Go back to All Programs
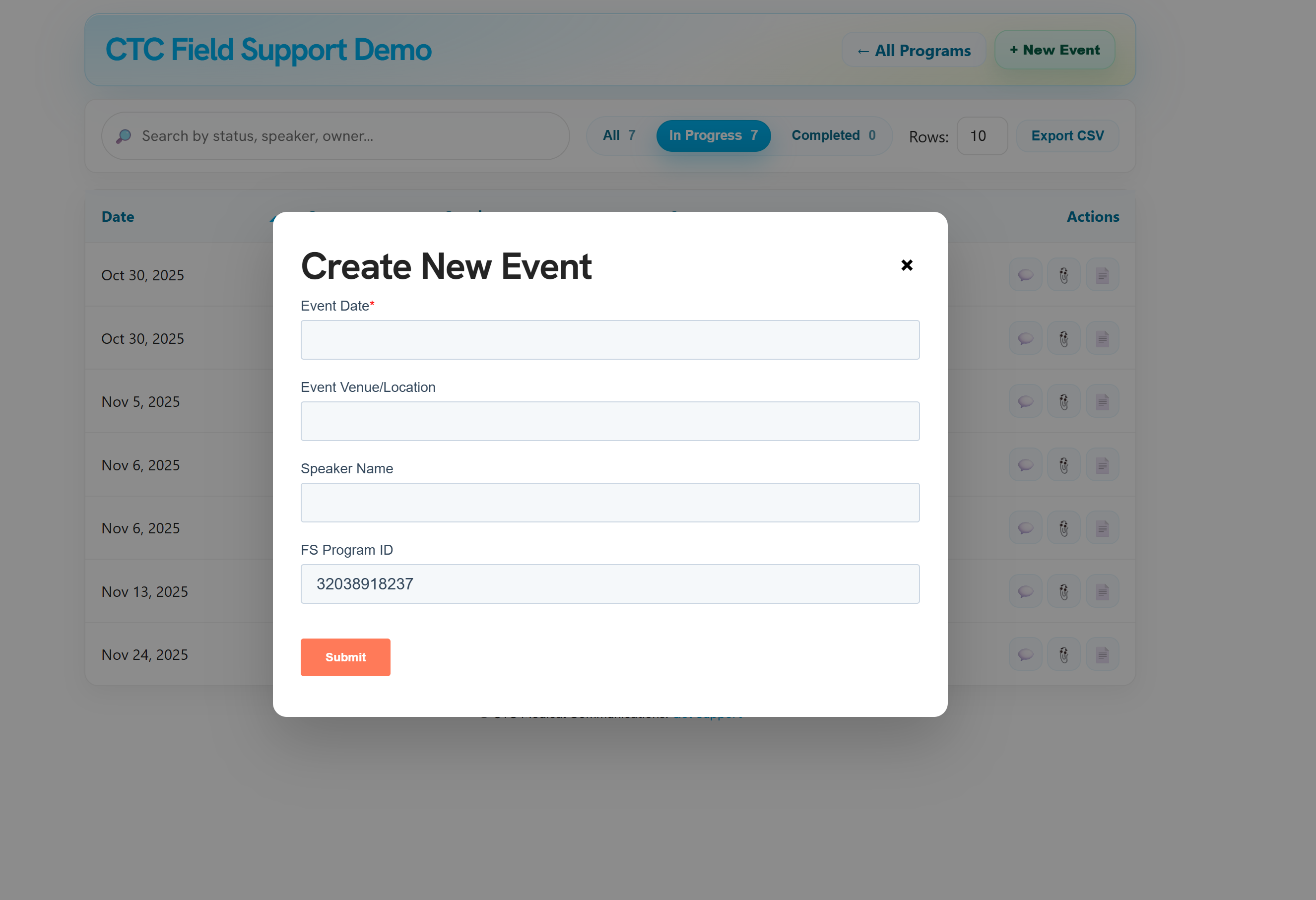 click(x=913, y=50)
